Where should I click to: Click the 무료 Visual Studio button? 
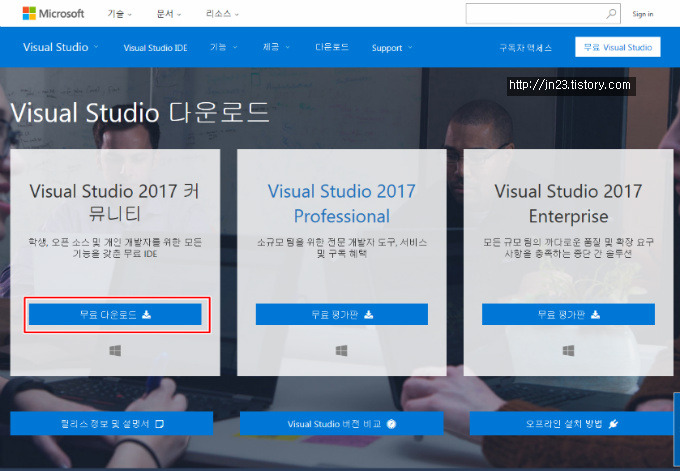(x=618, y=47)
